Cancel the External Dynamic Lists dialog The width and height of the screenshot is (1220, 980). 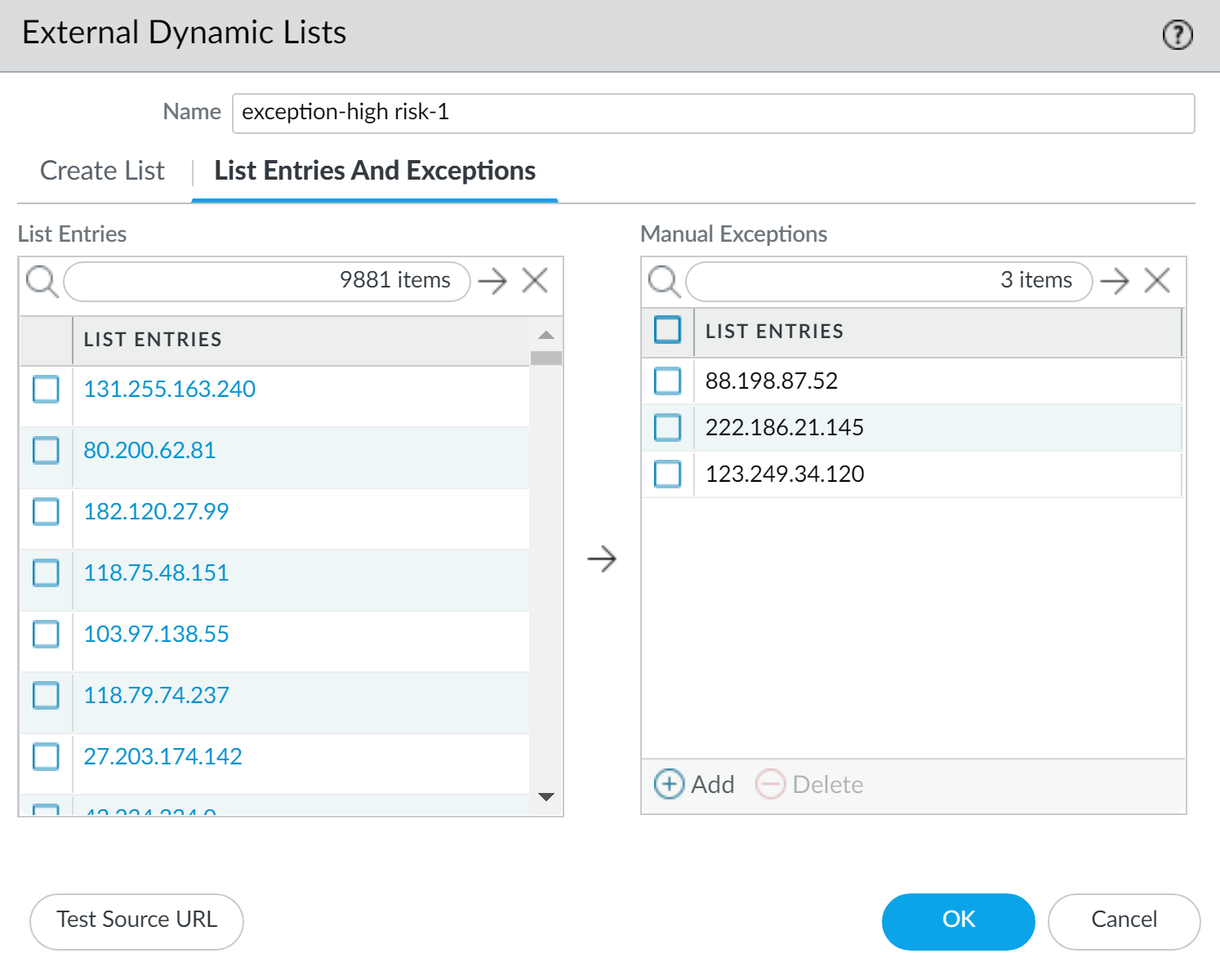tap(1124, 920)
